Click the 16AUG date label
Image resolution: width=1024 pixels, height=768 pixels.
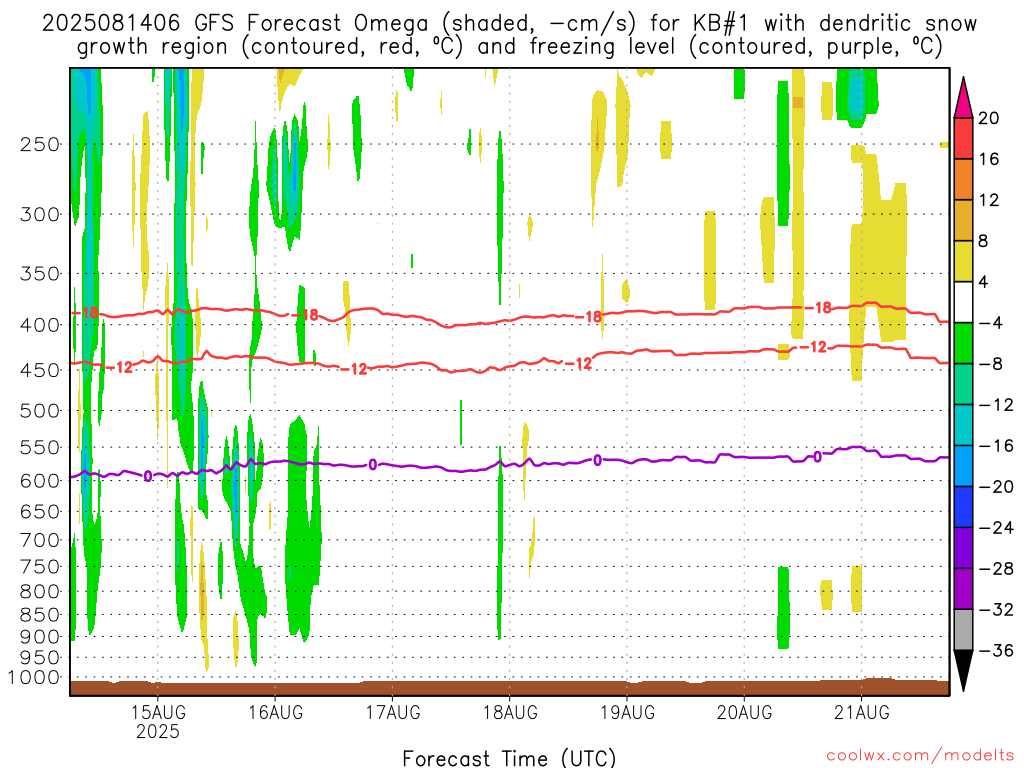click(x=276, y=712)
